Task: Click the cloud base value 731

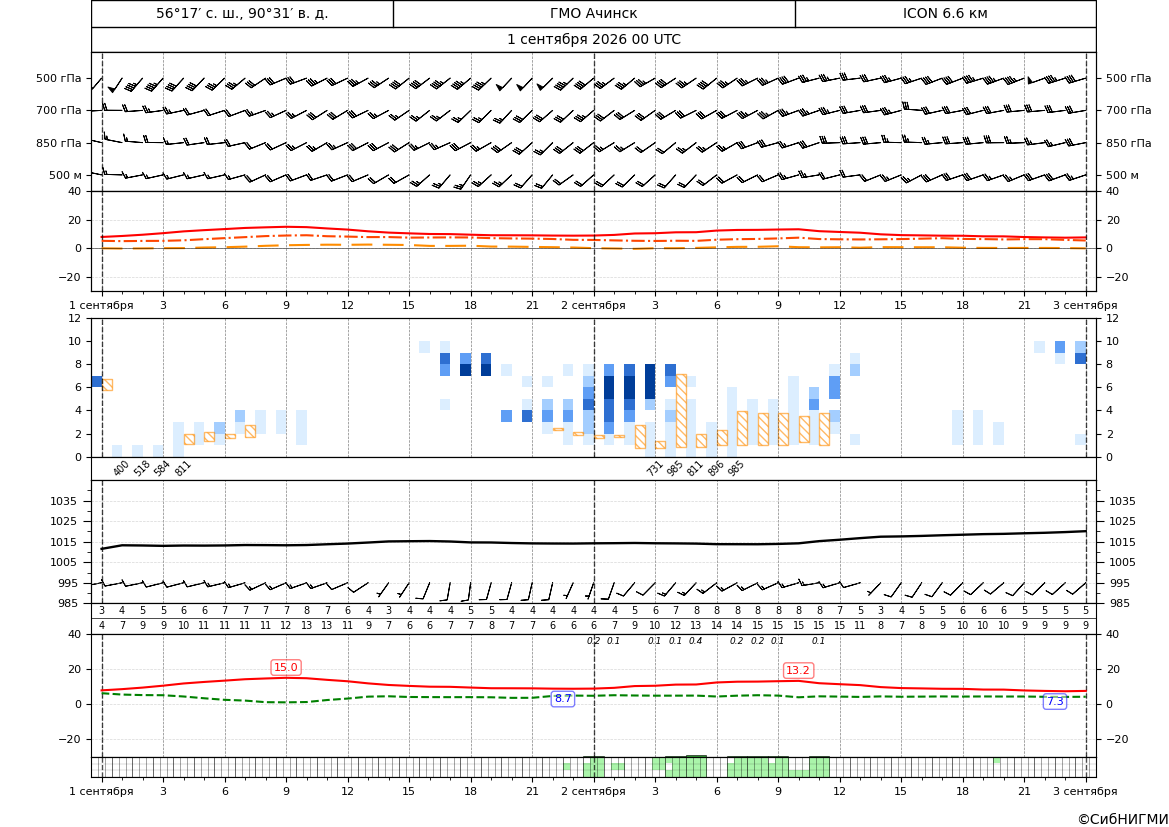Action: (654, 468)
